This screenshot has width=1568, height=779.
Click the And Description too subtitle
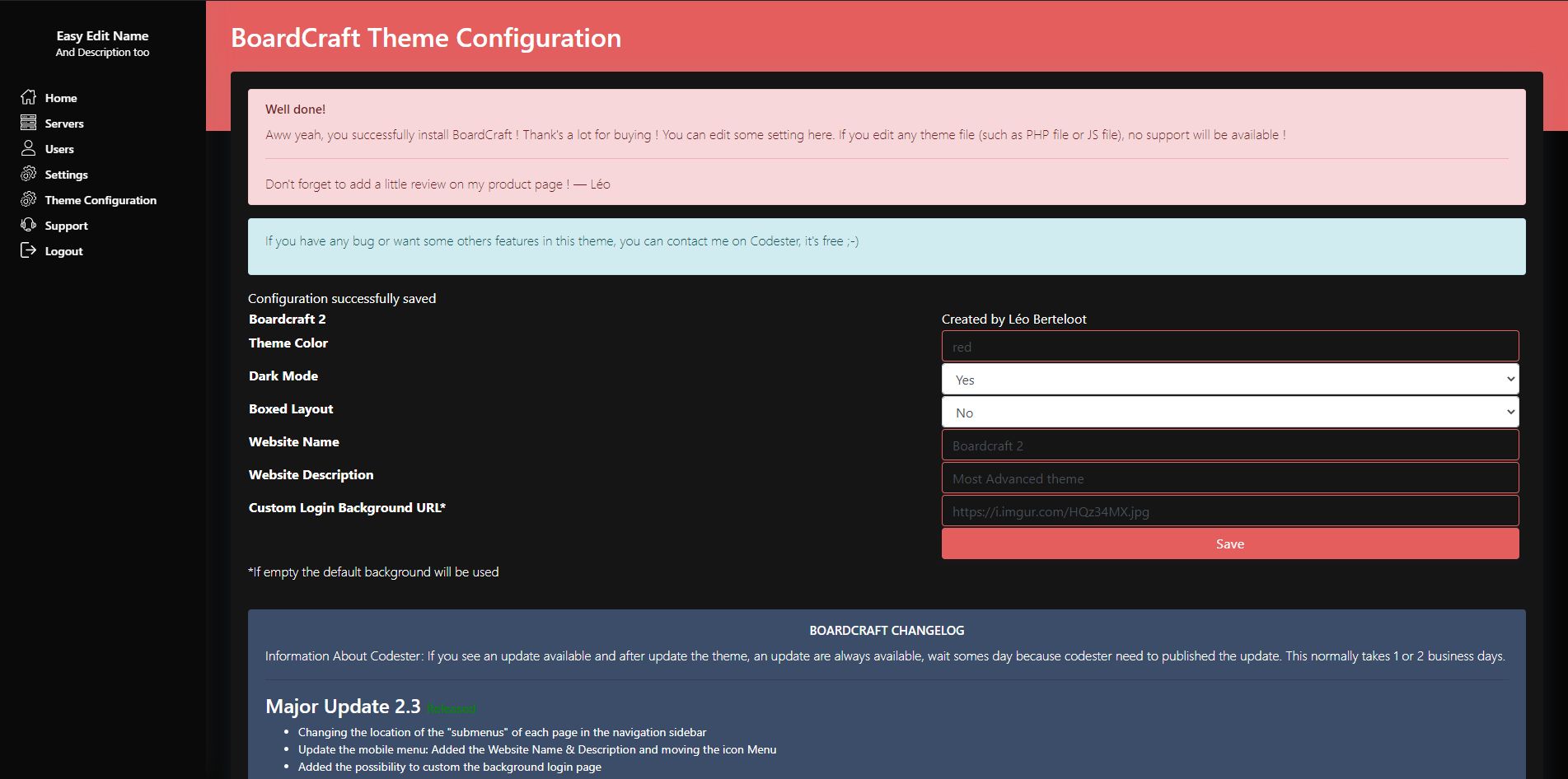[x=102, y=52]
